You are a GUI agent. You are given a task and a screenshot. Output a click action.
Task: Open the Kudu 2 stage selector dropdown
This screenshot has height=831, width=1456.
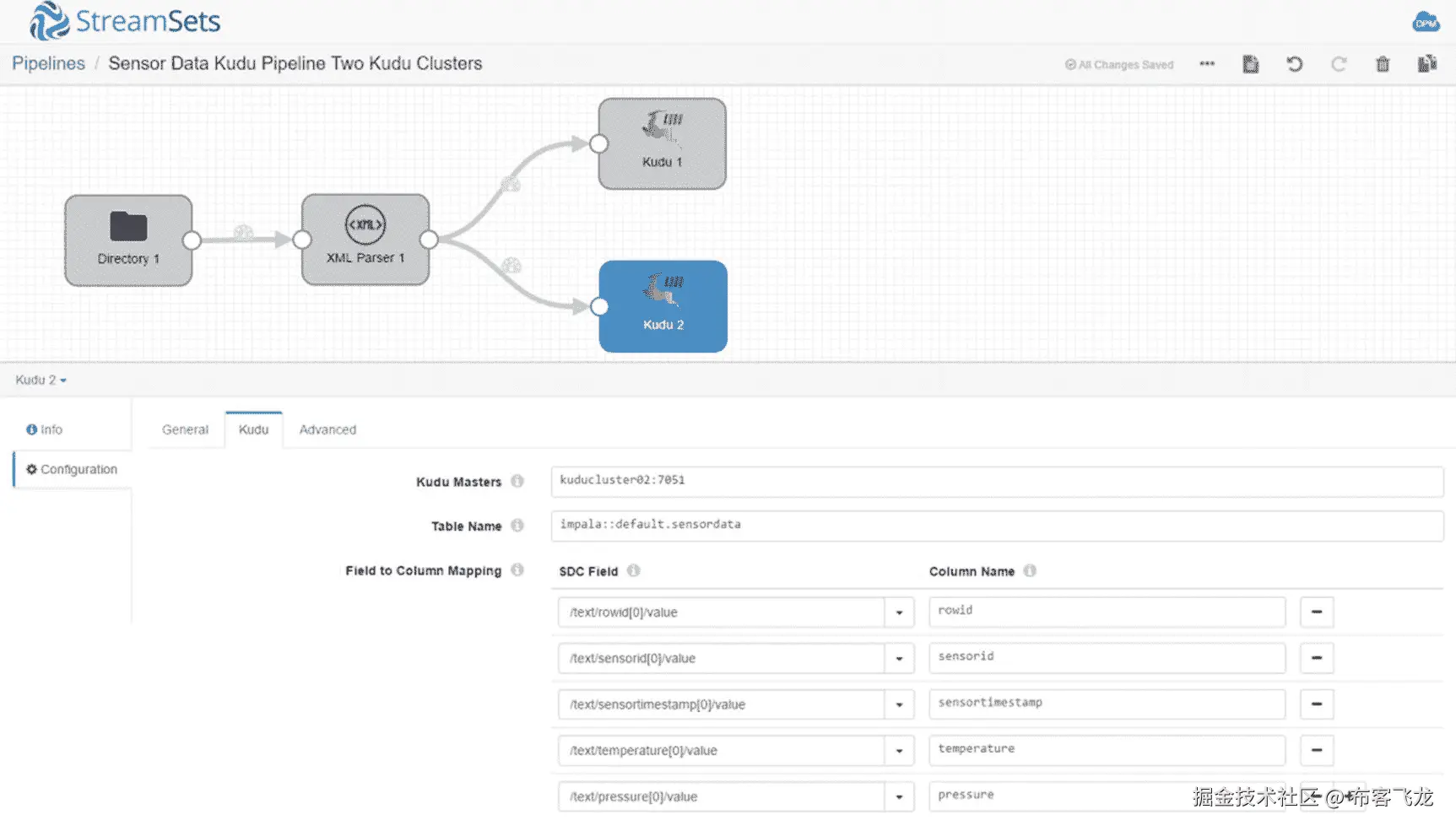click(41, 380)
